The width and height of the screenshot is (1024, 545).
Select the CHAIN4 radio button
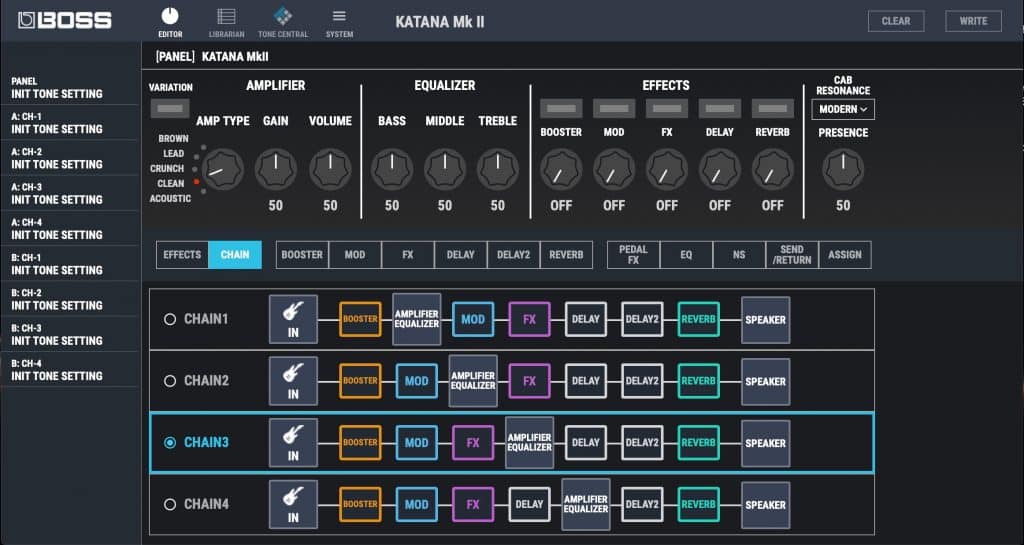pos(170,505)
